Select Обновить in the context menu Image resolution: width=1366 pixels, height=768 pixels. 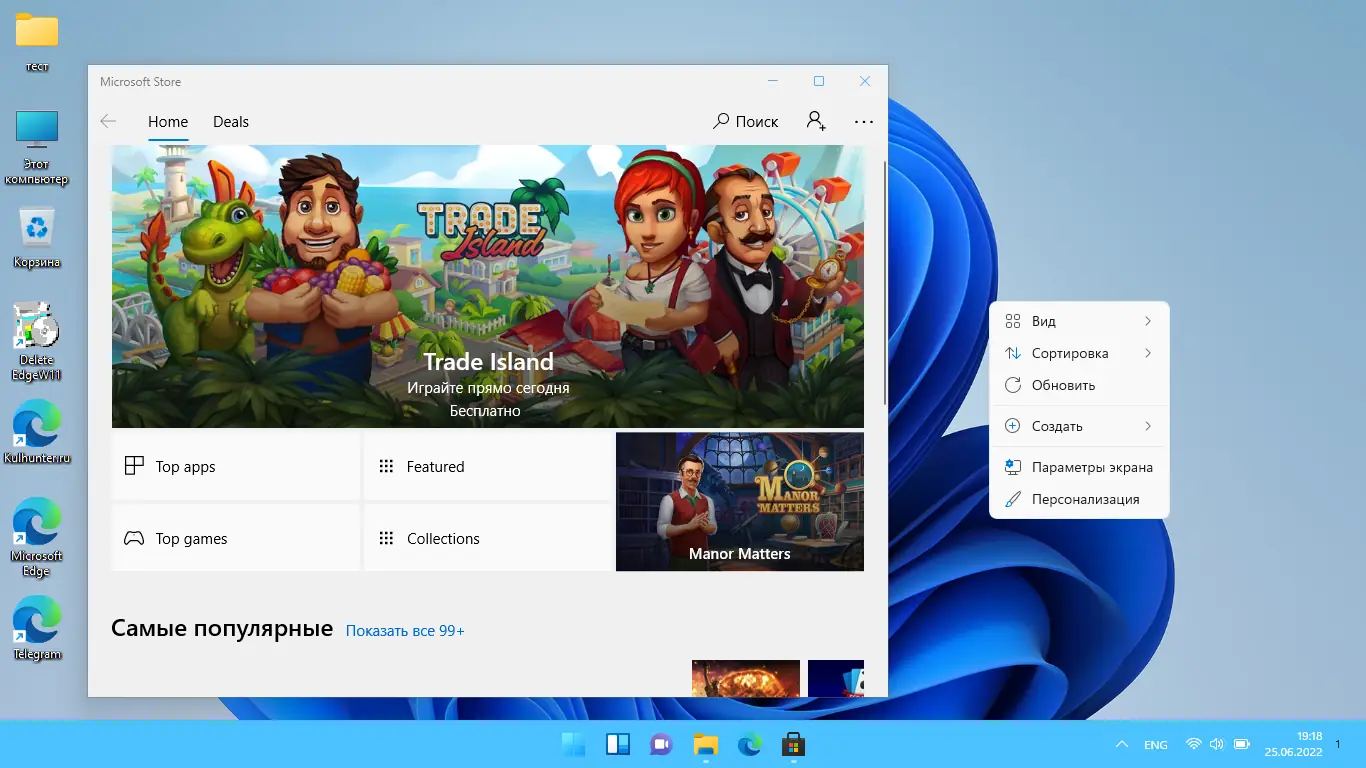[x=1063, y=385]
